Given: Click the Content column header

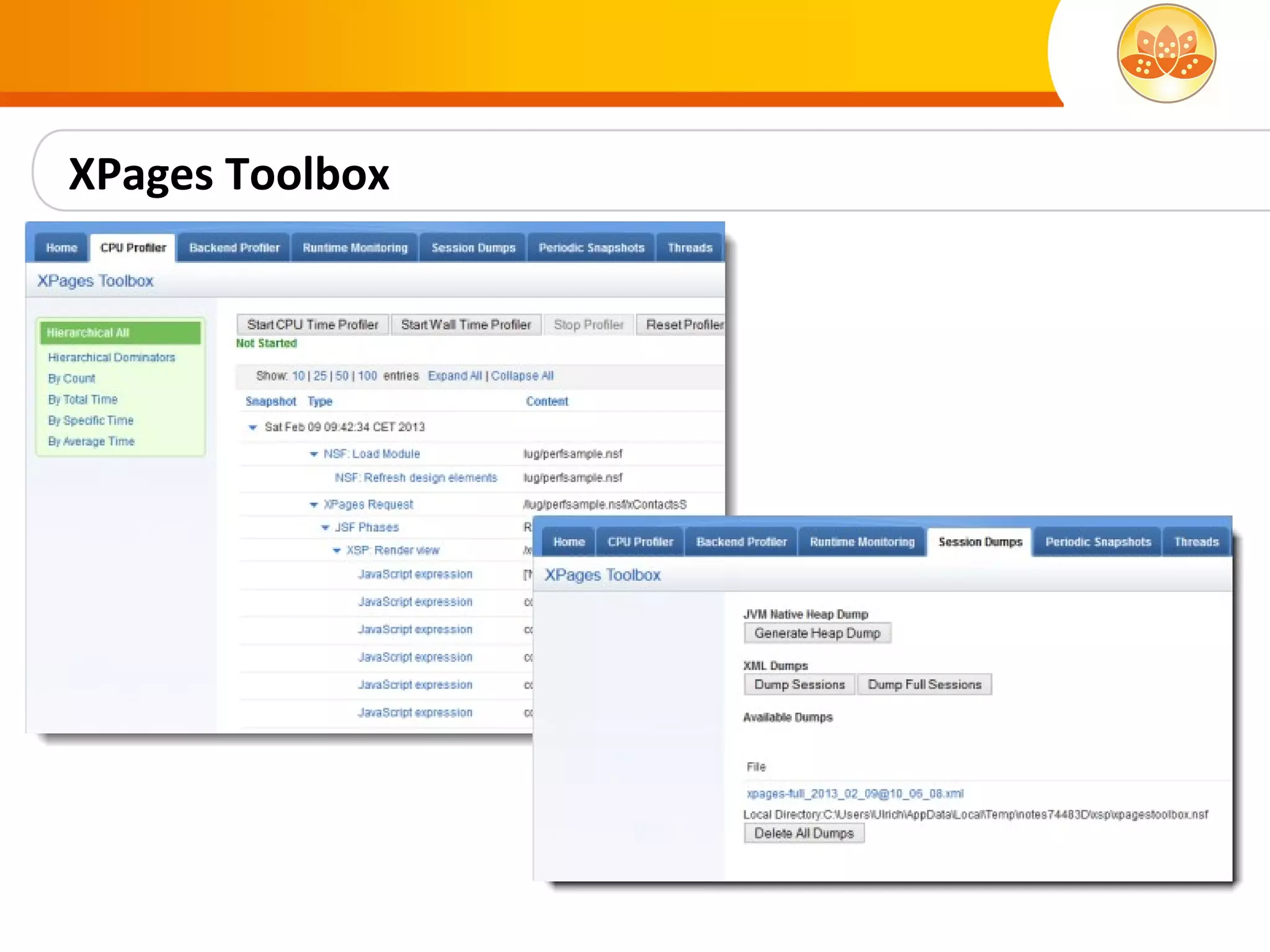Looking at the screenshot, I should point(547,402).
